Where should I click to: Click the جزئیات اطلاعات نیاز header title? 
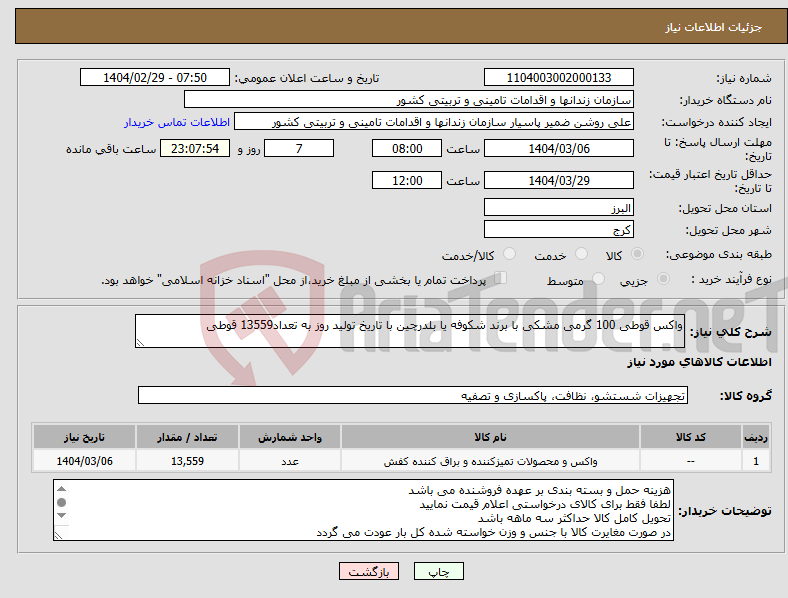[714, 27]
